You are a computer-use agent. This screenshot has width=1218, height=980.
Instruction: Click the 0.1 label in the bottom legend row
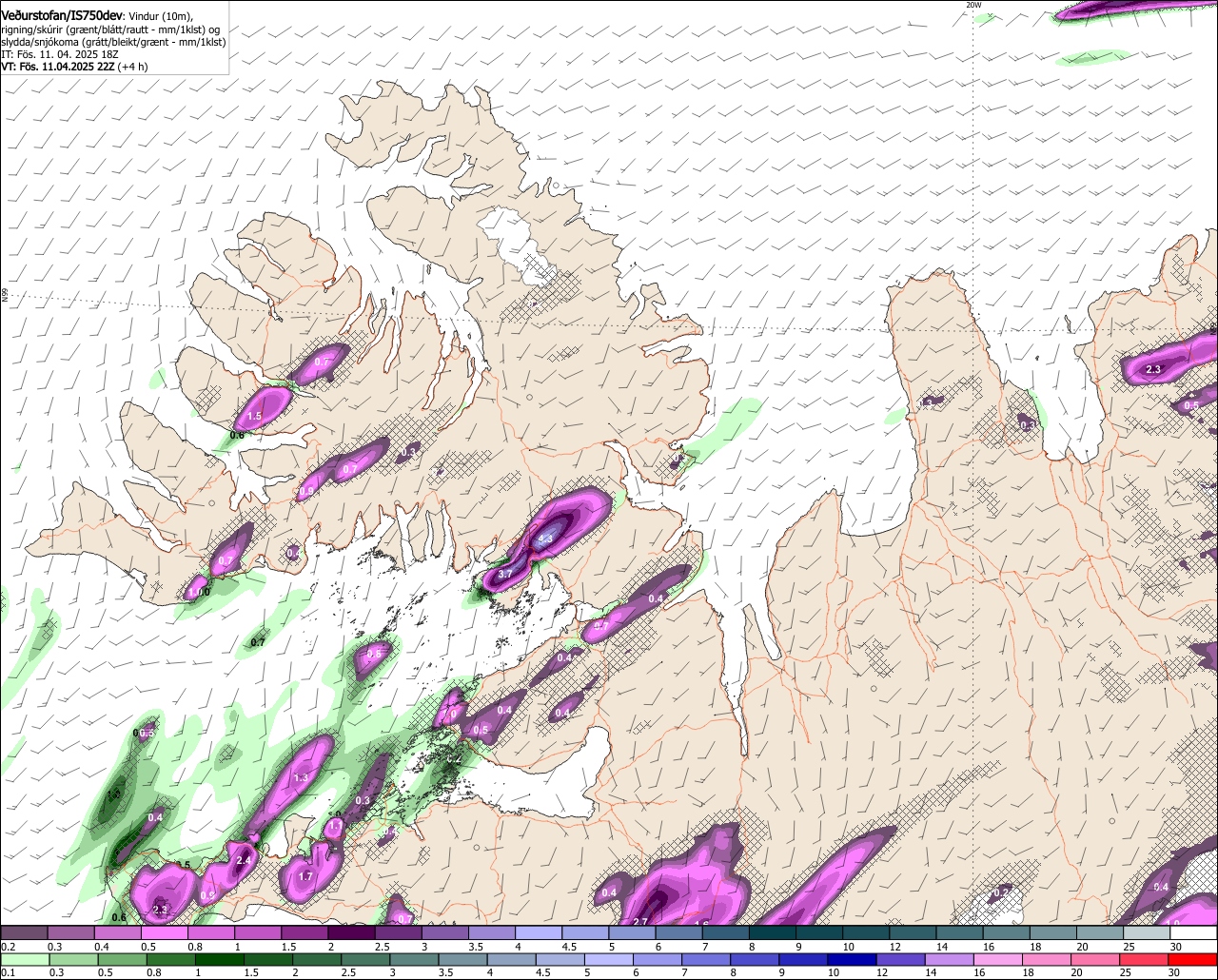tap(8, 973)
